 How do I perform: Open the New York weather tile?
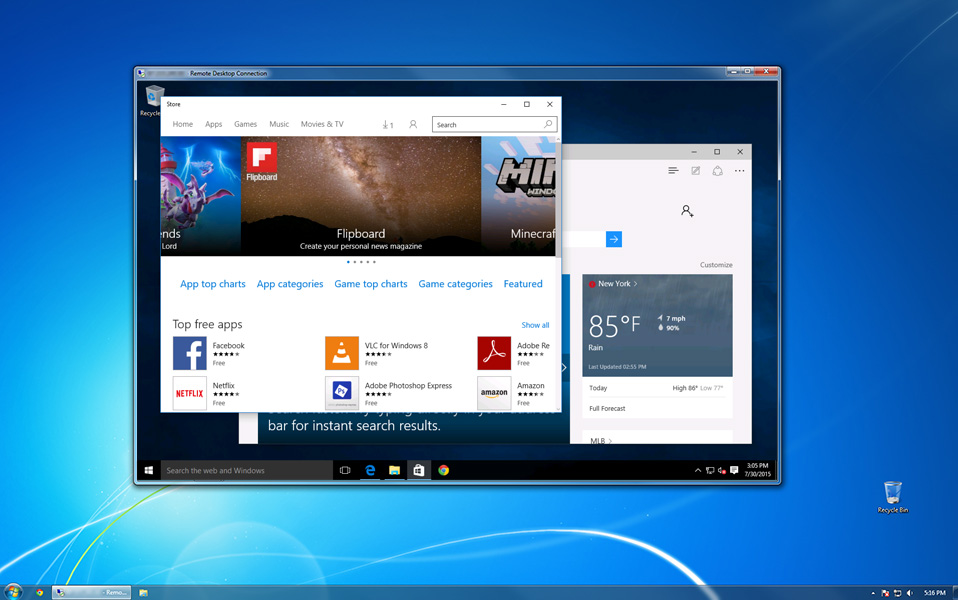657,325
